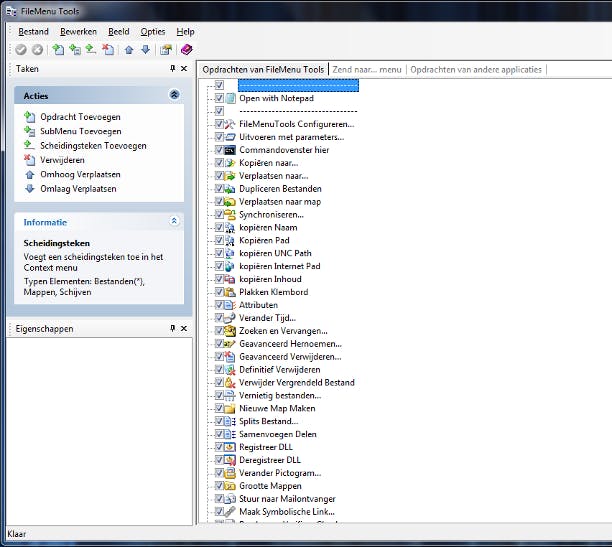Open the Bewerken menu

(78, 32)
